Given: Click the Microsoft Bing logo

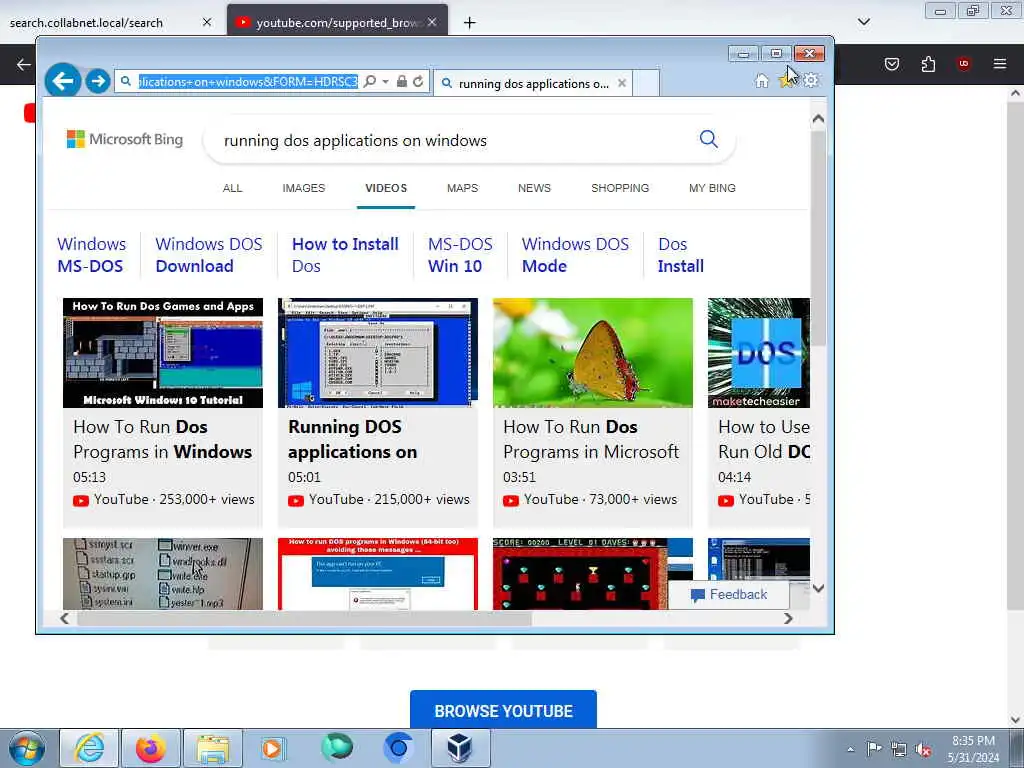Looking at the screenshot, I should pyautogui.click(x=125, y=139).
